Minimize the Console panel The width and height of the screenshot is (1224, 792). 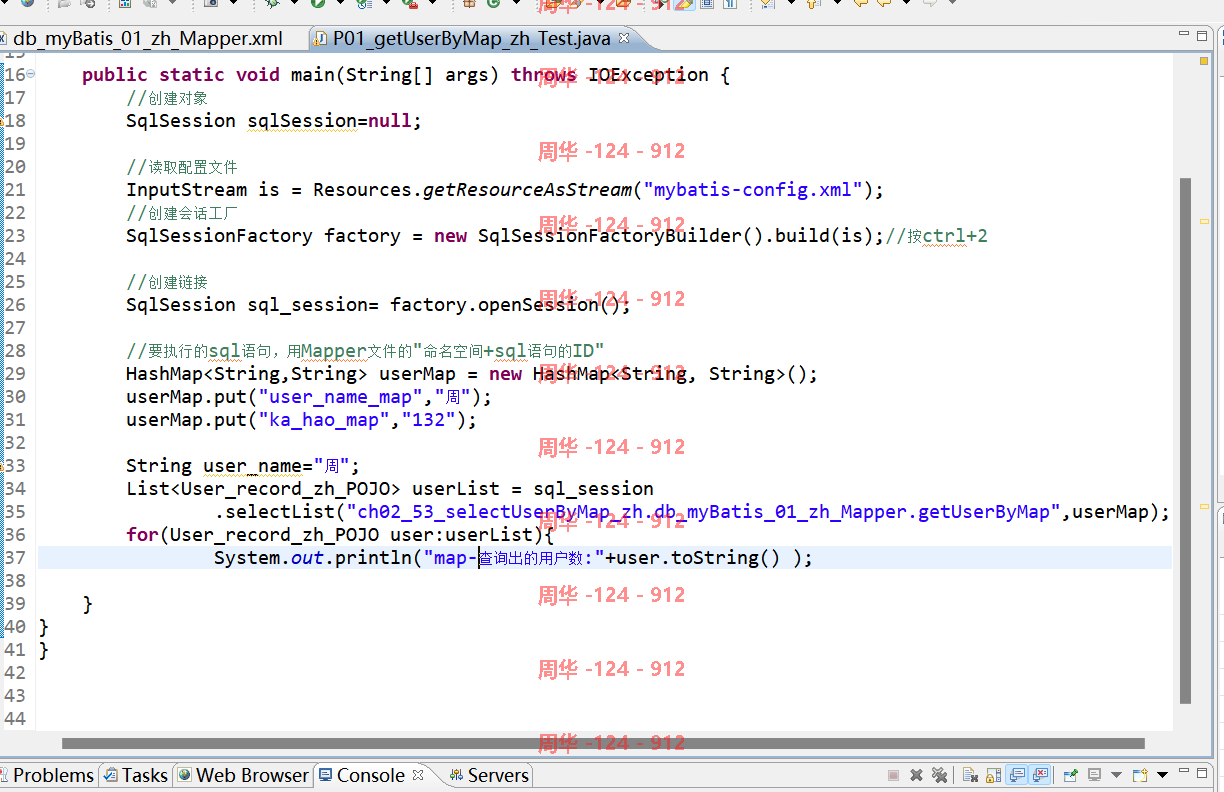point(1184,771)
